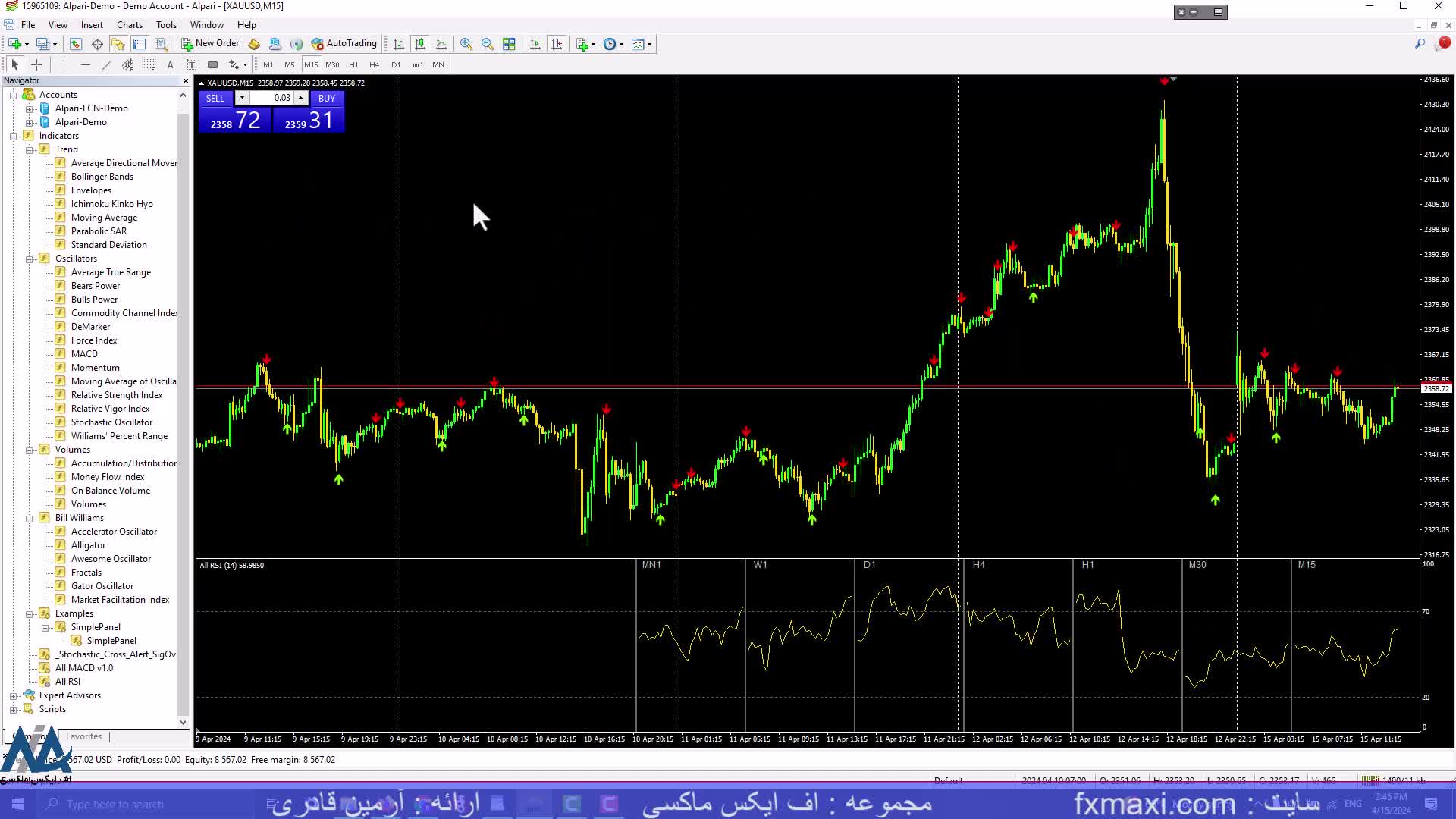This screenshot has width=1456, height=819.
Task: Toggle the chart shift option
Action: tap(557, 43)
